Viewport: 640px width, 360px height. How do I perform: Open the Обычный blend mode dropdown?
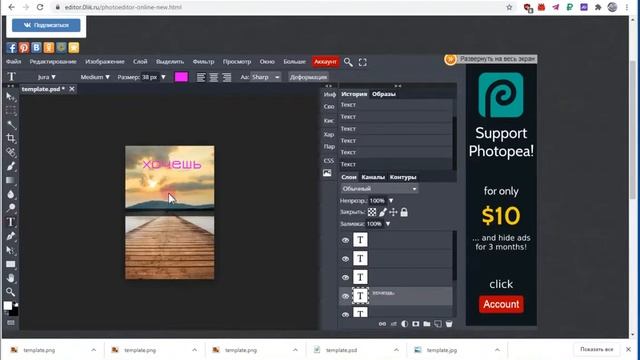click(379, 189)
